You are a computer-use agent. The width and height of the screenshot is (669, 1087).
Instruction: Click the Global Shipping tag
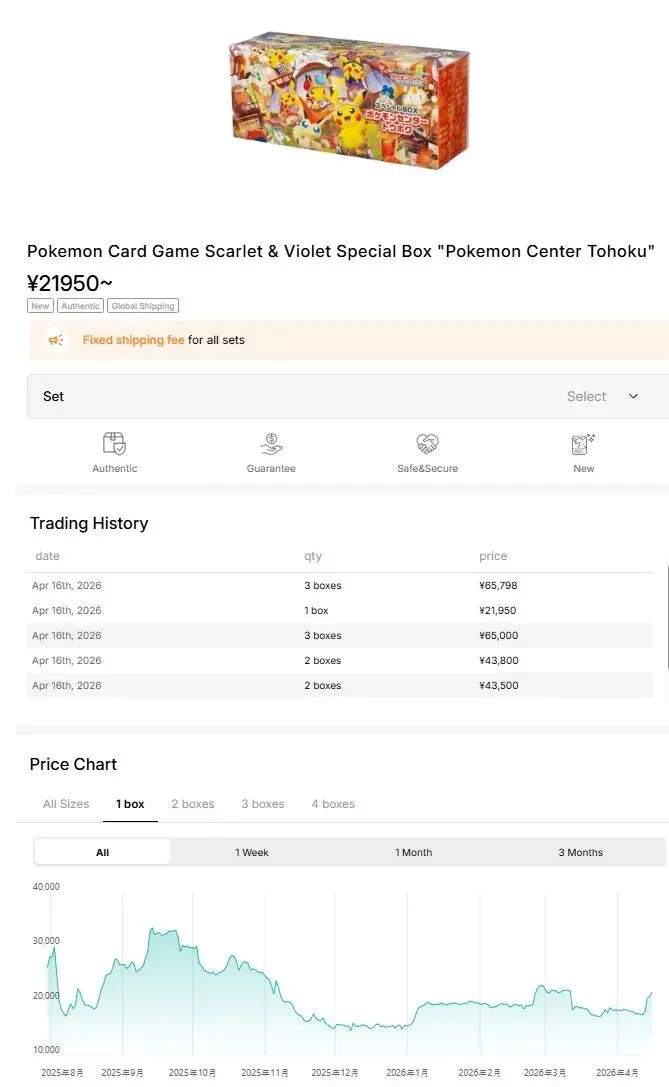pos(143,306)
